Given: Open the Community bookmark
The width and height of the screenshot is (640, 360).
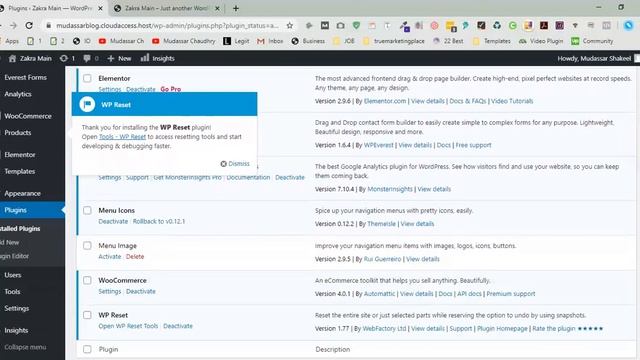Looking at the screenshot, I should (x=592, y=41).
